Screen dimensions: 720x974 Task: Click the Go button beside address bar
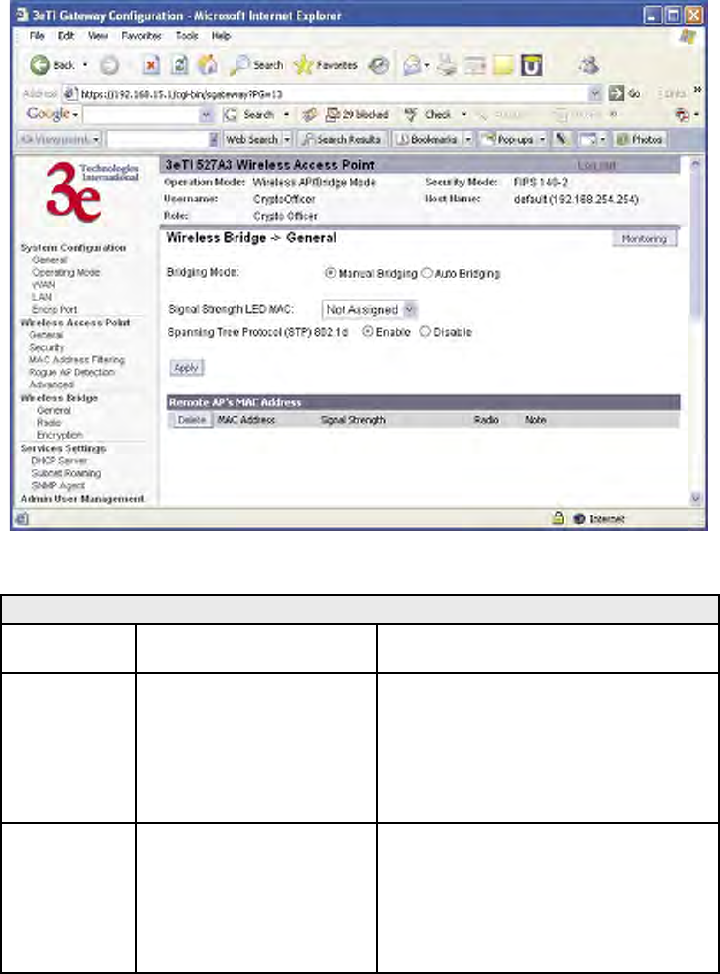pos(624,94)
